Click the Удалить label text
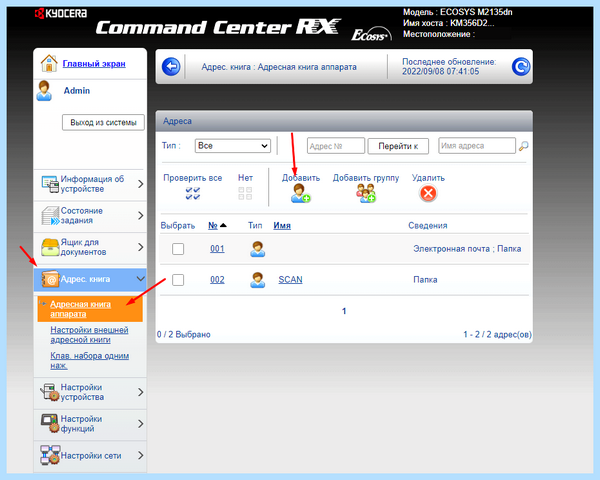This screenshot has height=480, width=600. point(428,178)
